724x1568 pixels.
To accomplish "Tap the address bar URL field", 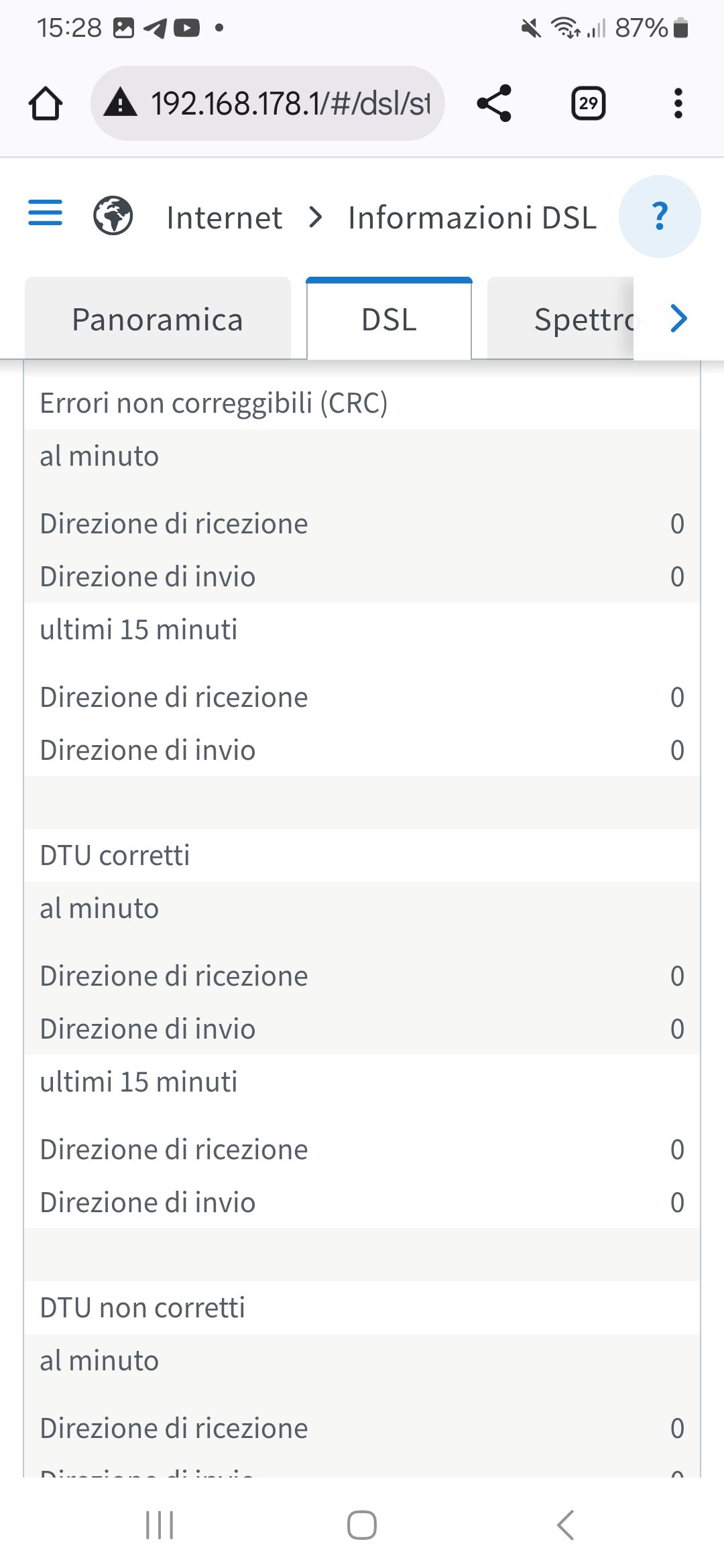I will pos(290,104).
